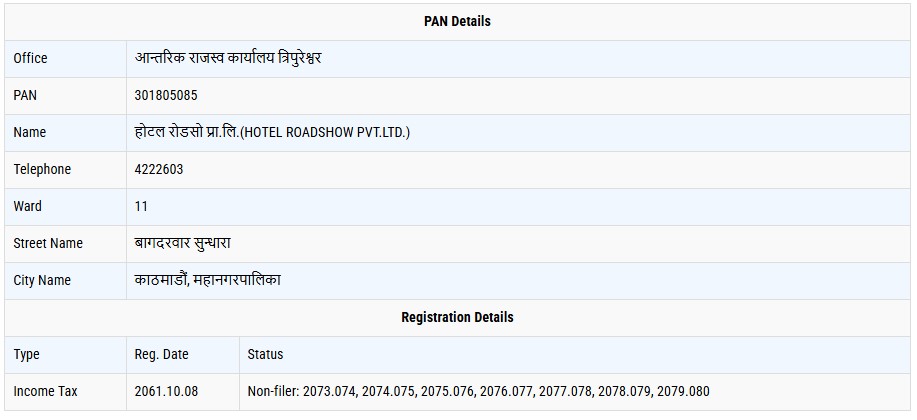Click the City Name row label
The height and width of the screenshot is (420, 917).
[42, 280]
